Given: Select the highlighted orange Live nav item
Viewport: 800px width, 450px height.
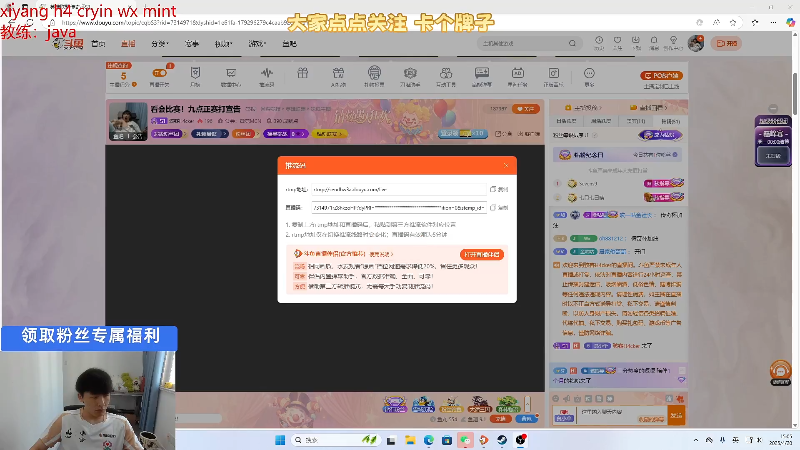Looking at the screenshot, I should tap(128, 44).
